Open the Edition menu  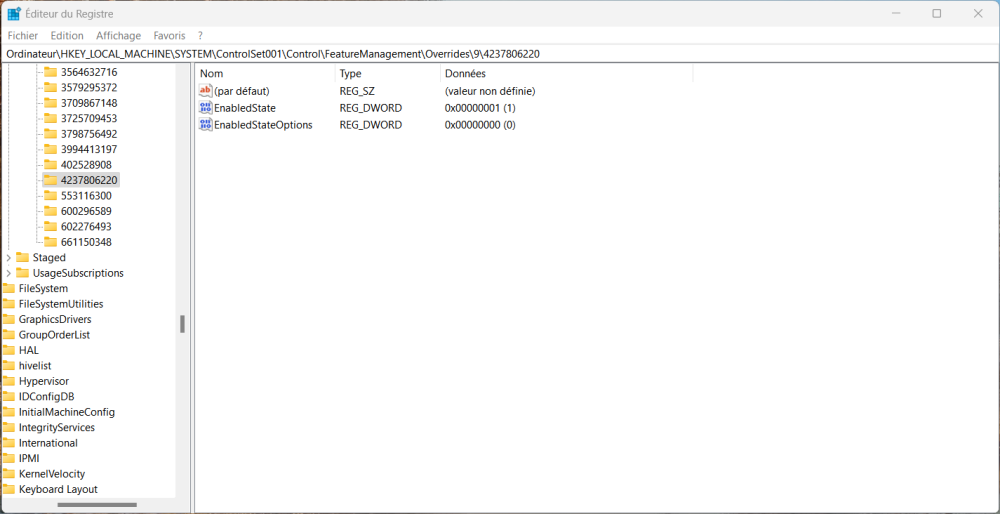pyautogui.click(x=67, y=36)
